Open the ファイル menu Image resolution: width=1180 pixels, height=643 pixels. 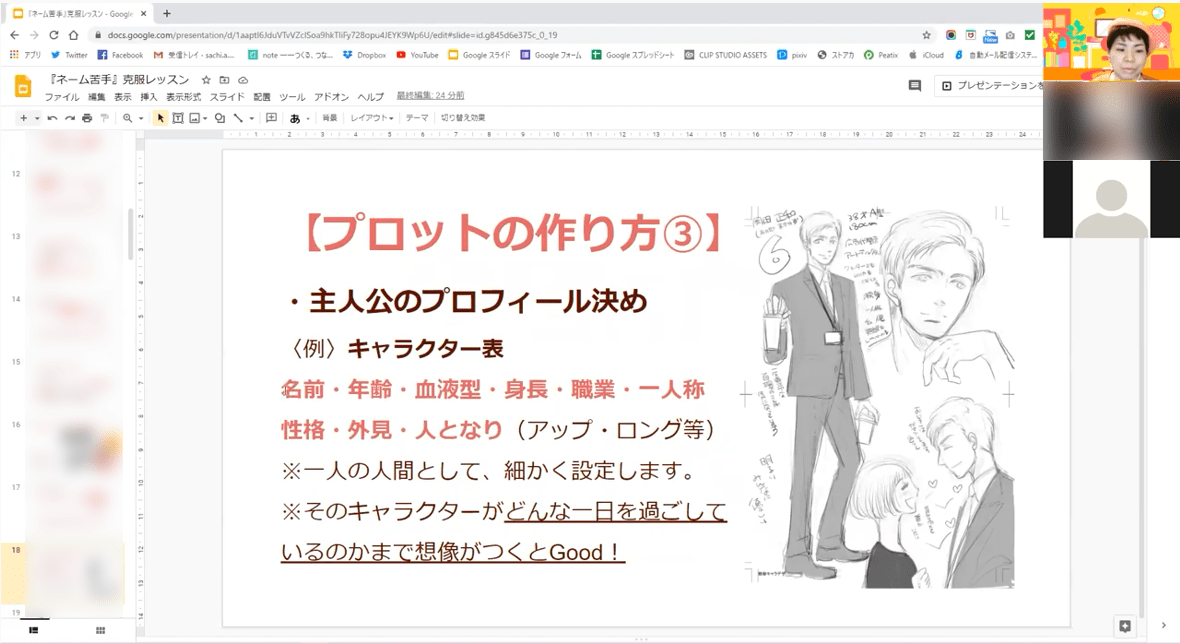point(62,97)
